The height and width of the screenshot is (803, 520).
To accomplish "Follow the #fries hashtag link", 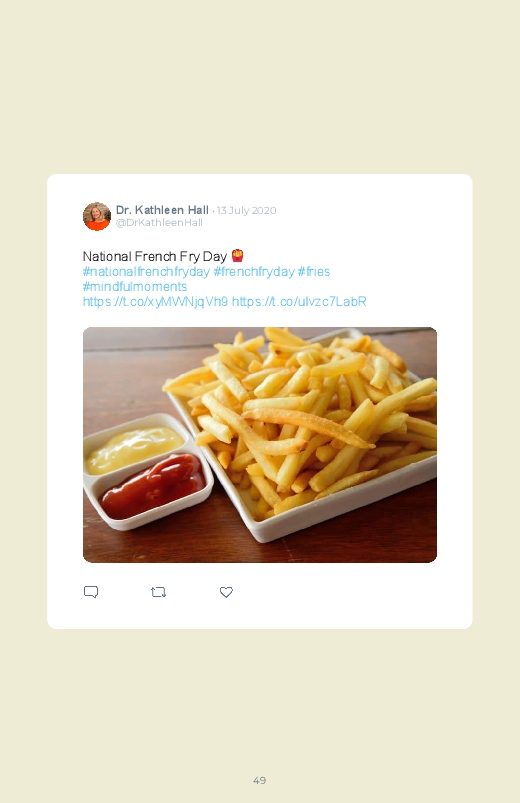I will coord(314,271).
